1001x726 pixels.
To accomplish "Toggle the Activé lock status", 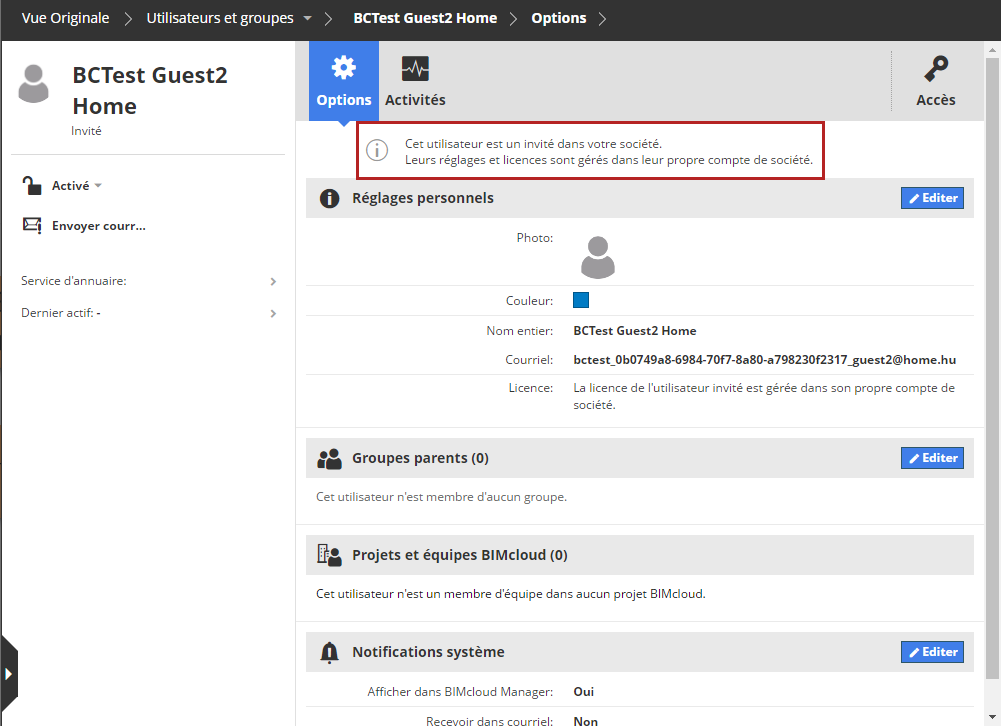I will click(x=33, y=185).
